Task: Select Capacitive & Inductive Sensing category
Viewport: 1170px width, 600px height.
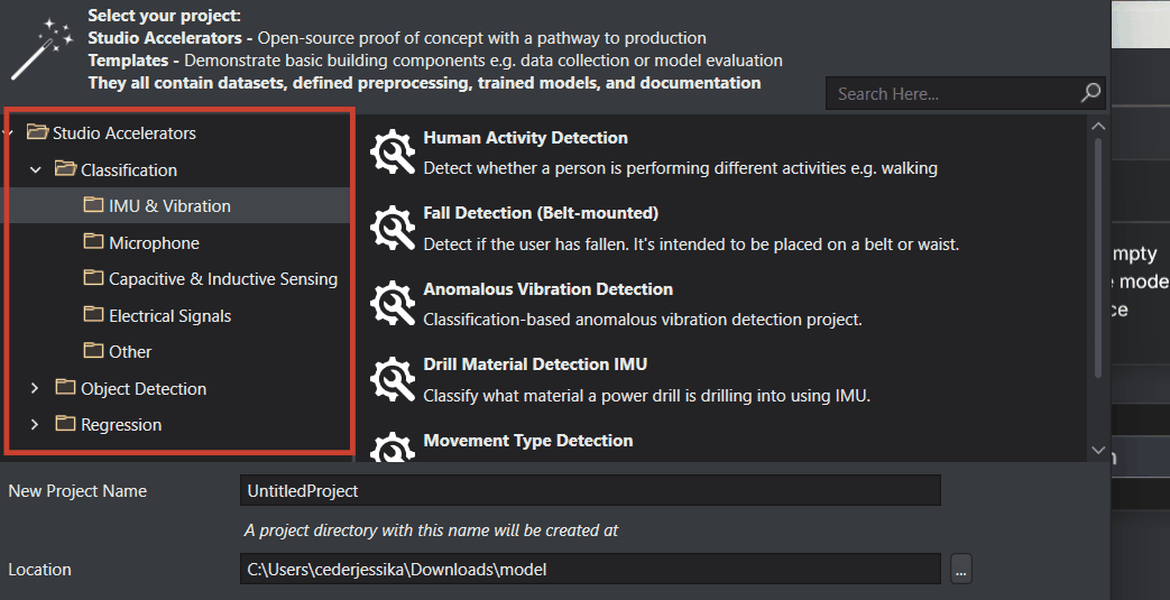Action: click(x=223, y=279)
